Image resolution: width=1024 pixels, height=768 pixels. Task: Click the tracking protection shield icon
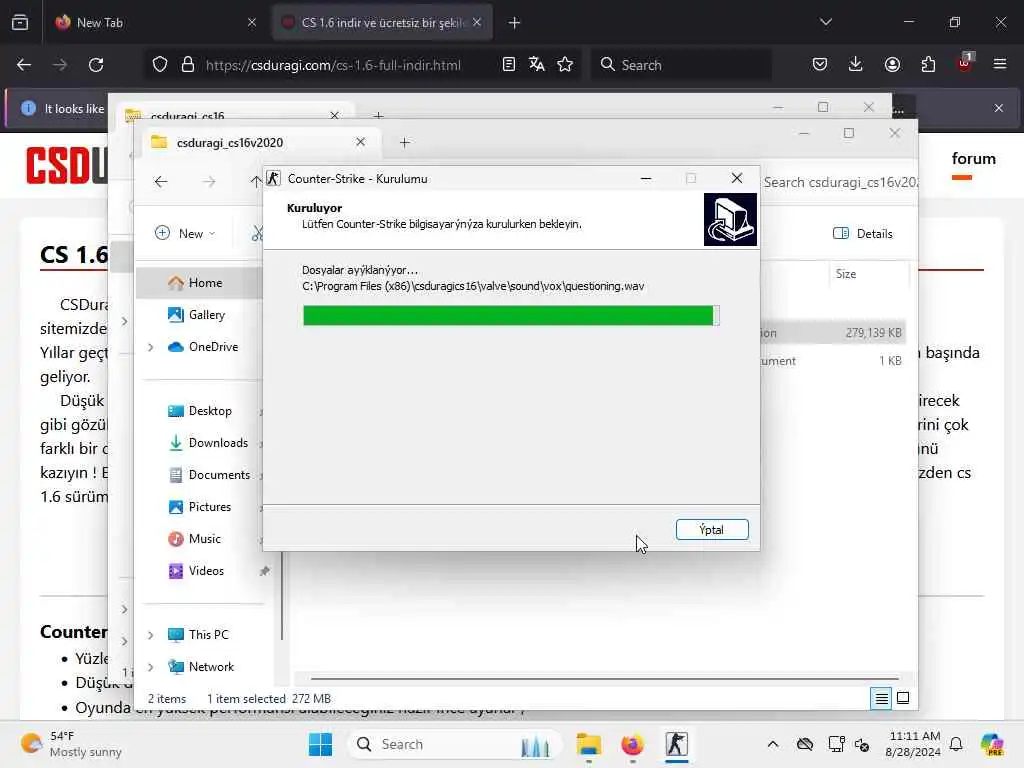(160, 65)
